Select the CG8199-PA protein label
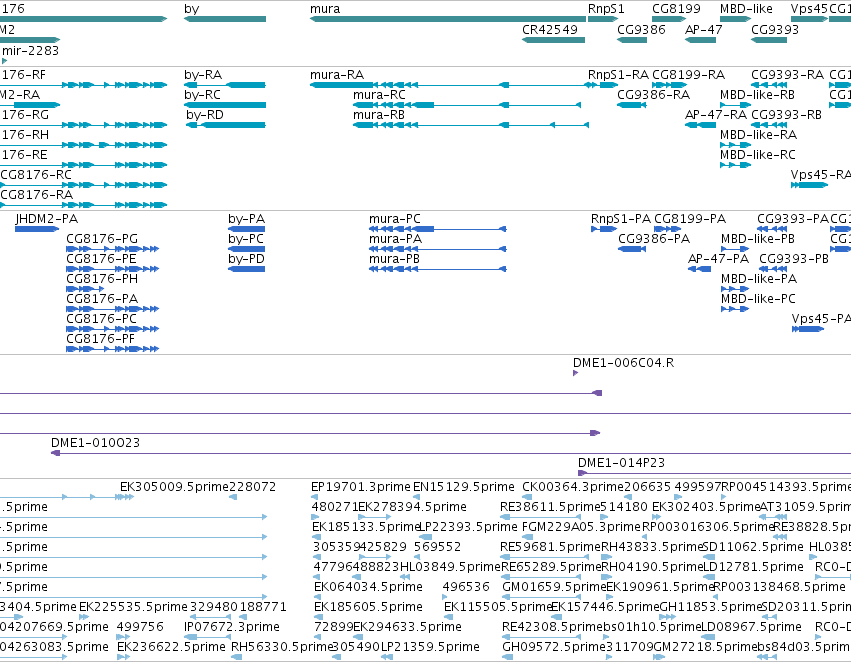Image resolution: width=851 pixels, height=662 pixels. [x=690, y=219]
